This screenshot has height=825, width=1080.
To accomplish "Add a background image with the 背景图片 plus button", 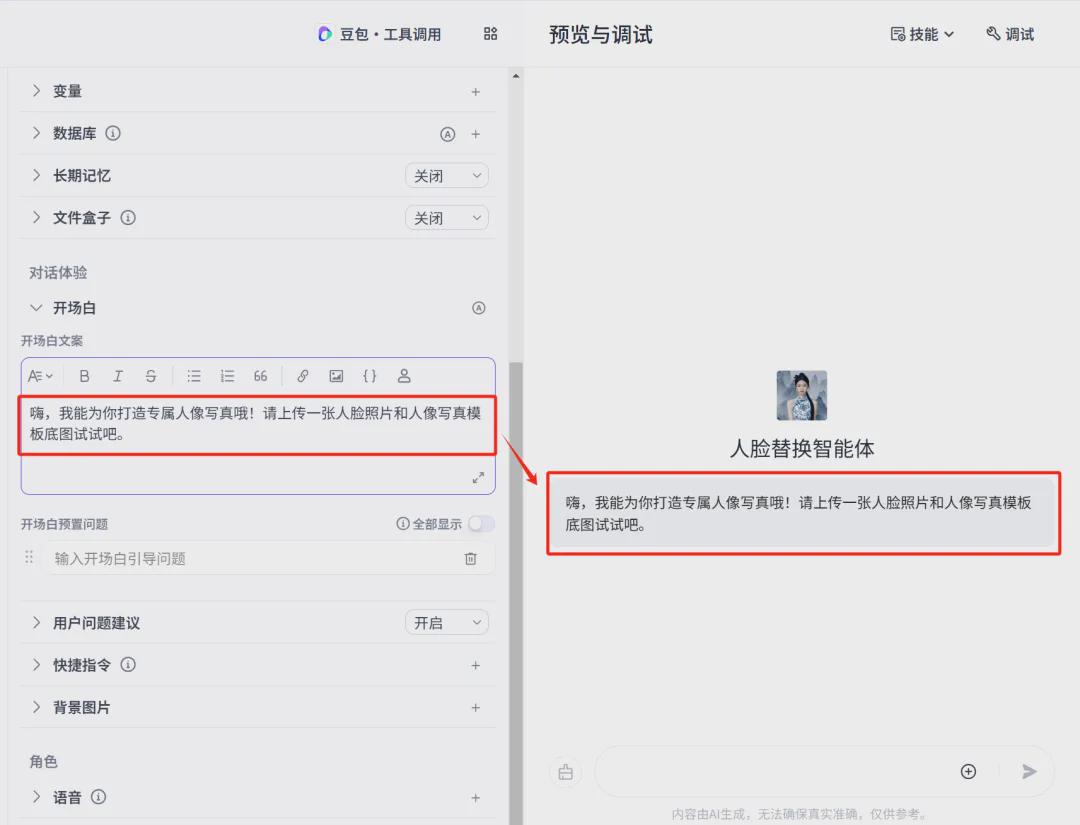I will pyautogui.click(x=476, y=707).
